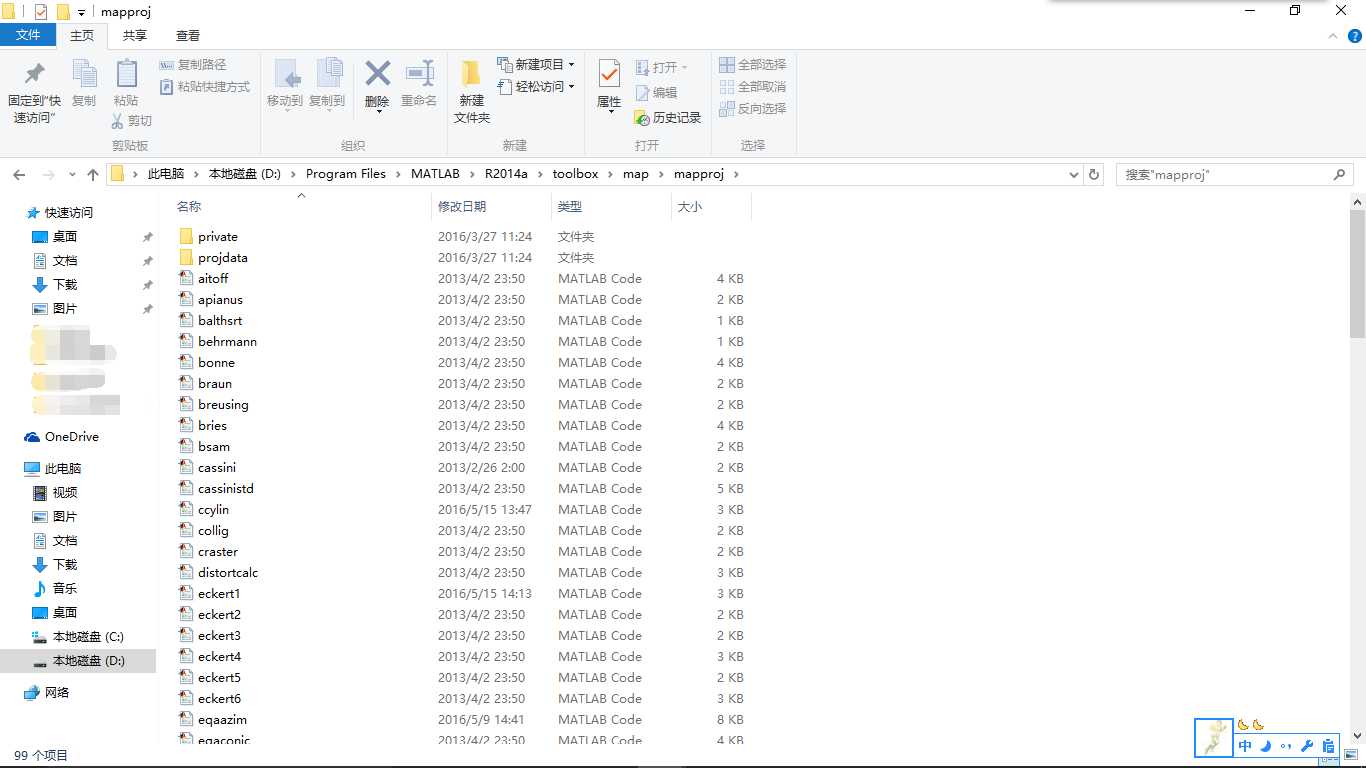
Task: Click the address bar Refresh button
Action: point(1094,174)
